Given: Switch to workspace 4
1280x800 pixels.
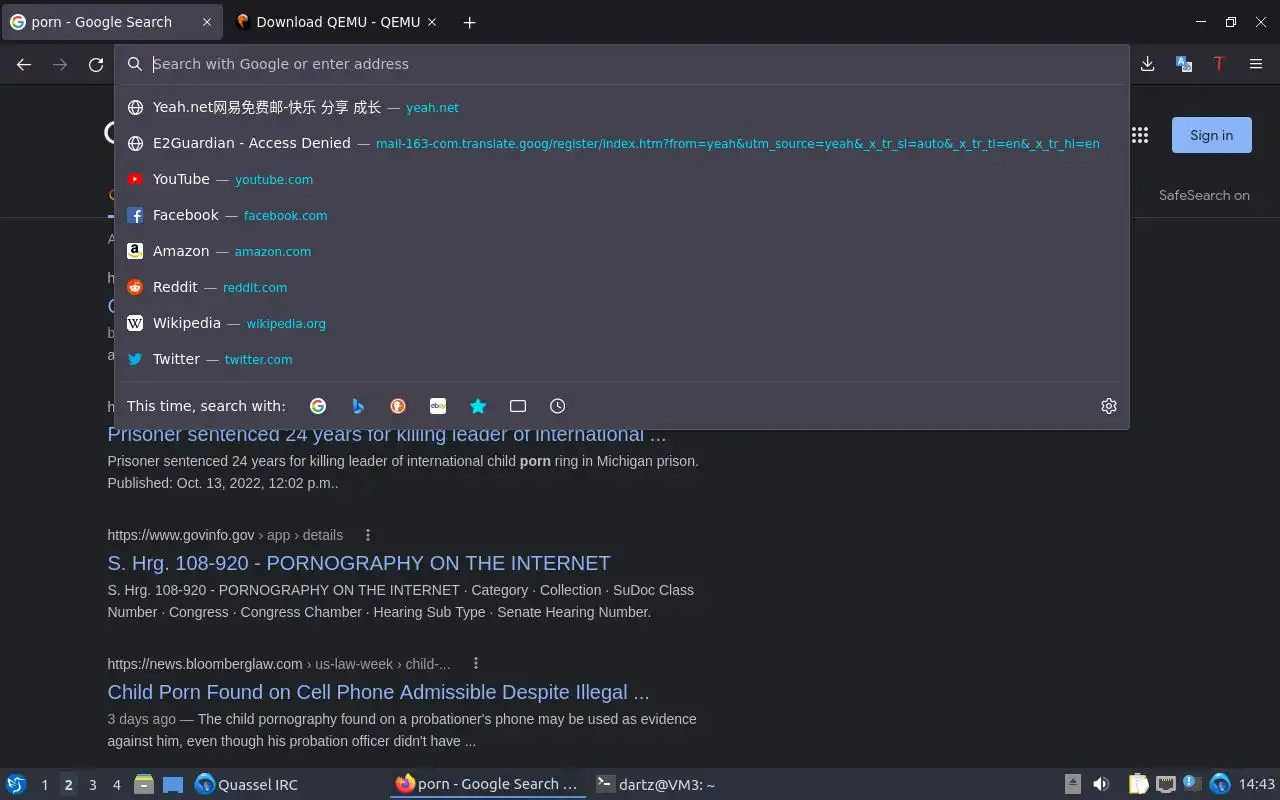Looking at the screenshot, I should pos(117,785).
